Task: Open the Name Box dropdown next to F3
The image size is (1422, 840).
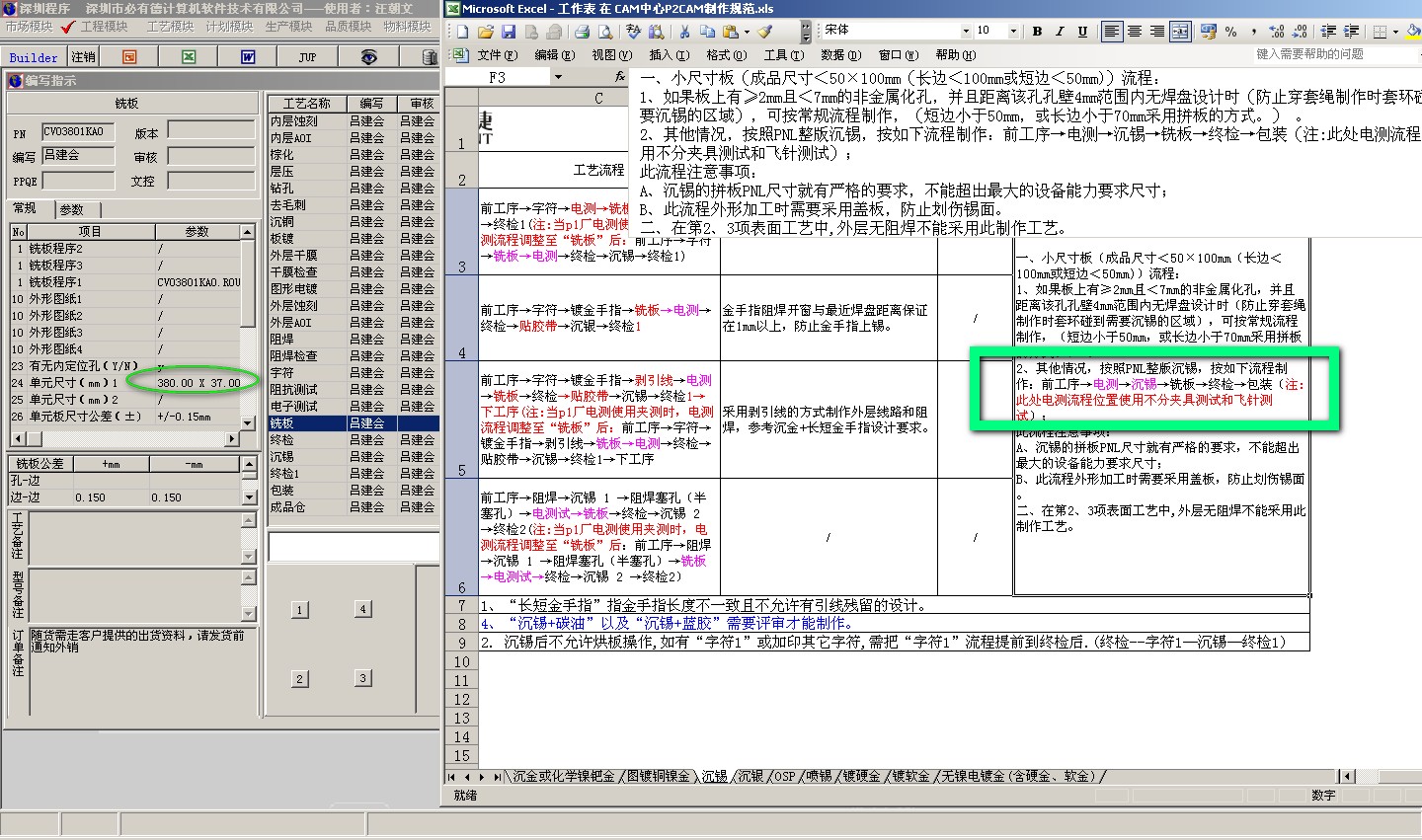Action: point(558,76)
